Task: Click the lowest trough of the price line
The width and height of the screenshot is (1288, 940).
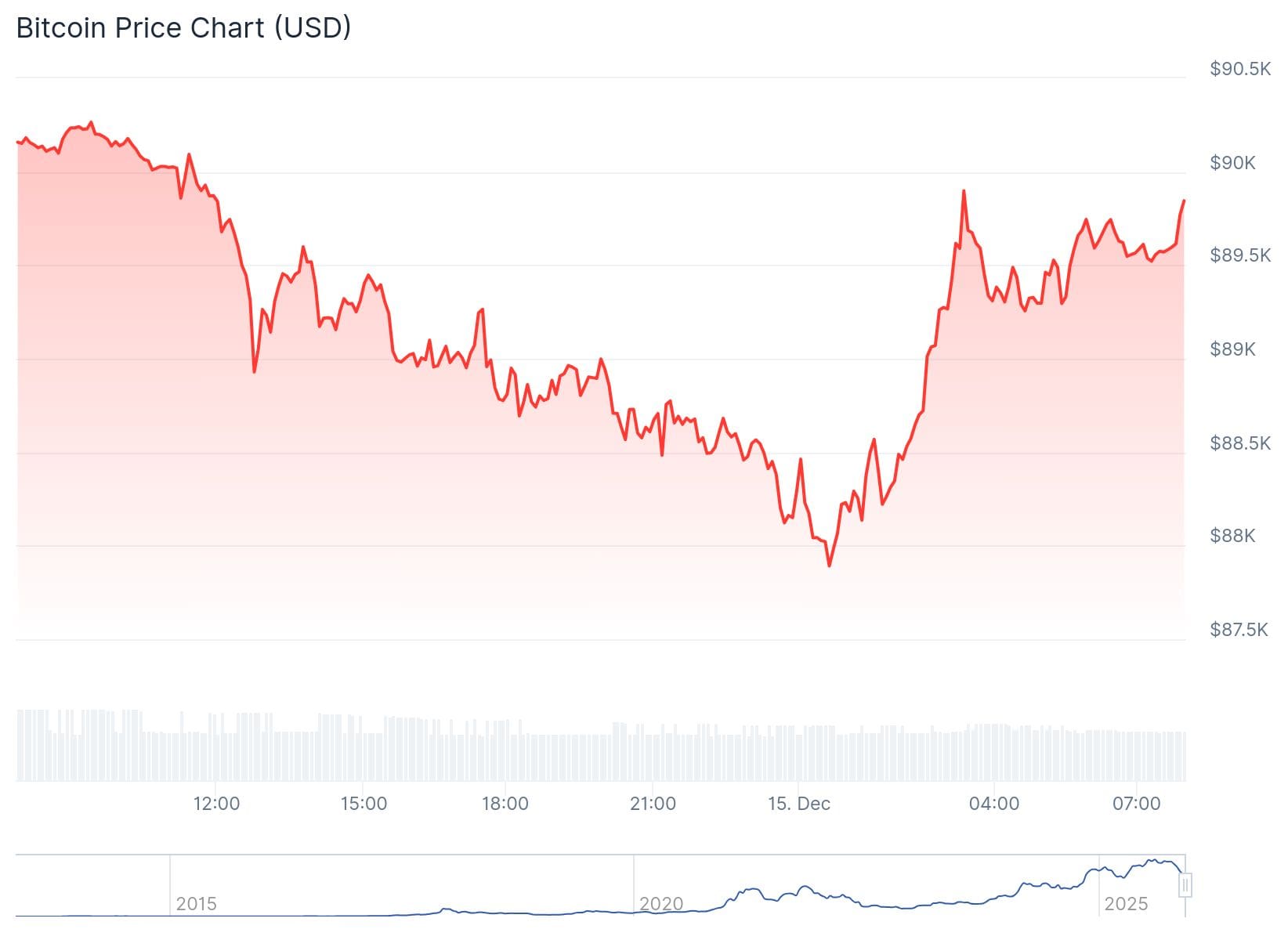Action: (829, 565)
